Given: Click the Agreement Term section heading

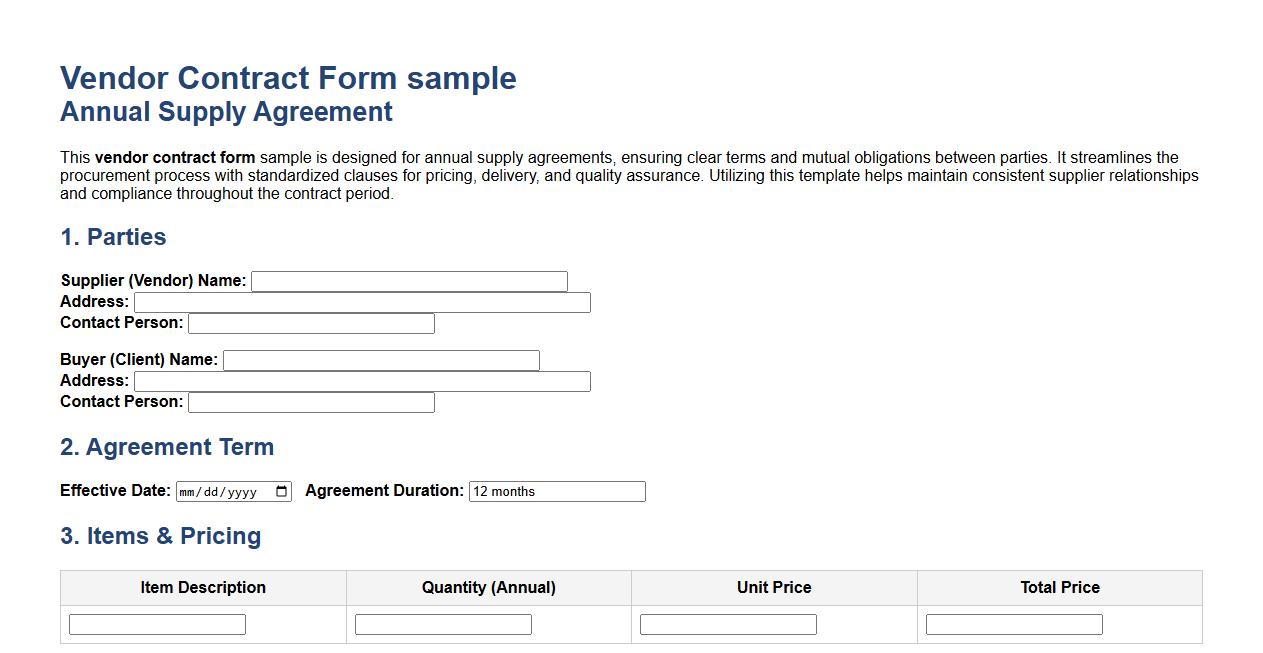Looking at the screenshot, I should (x=167, y=447).
